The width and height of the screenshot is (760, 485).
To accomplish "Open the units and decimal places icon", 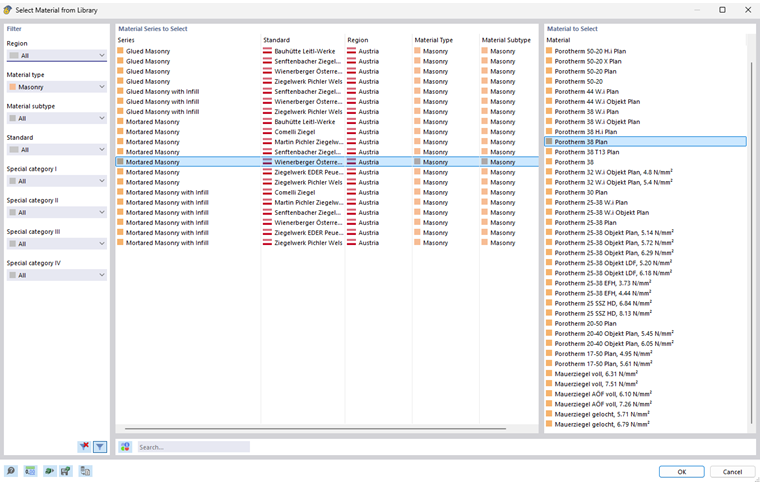I will (x=31, y=471).
